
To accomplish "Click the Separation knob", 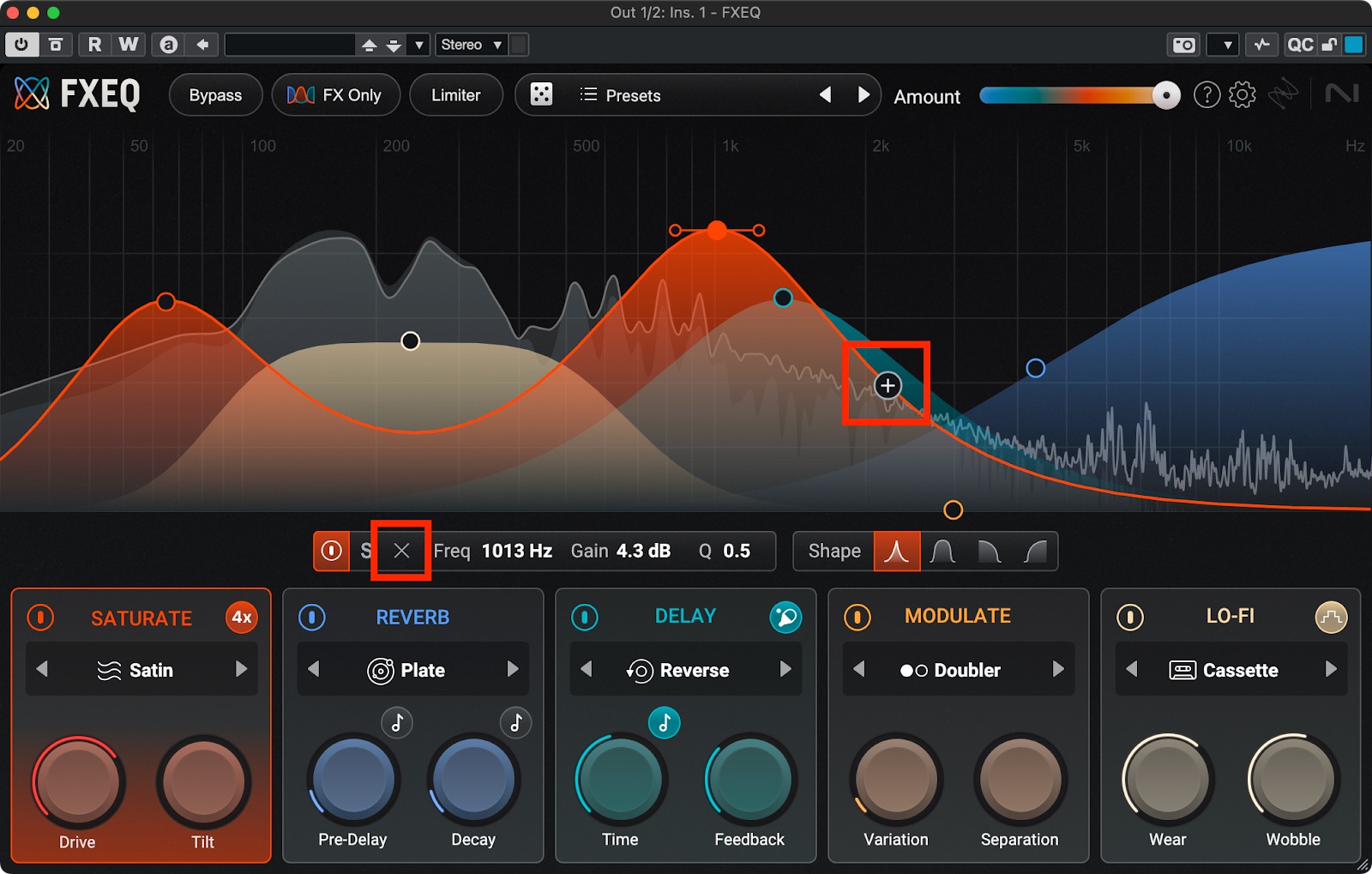I will [1020, 780].
